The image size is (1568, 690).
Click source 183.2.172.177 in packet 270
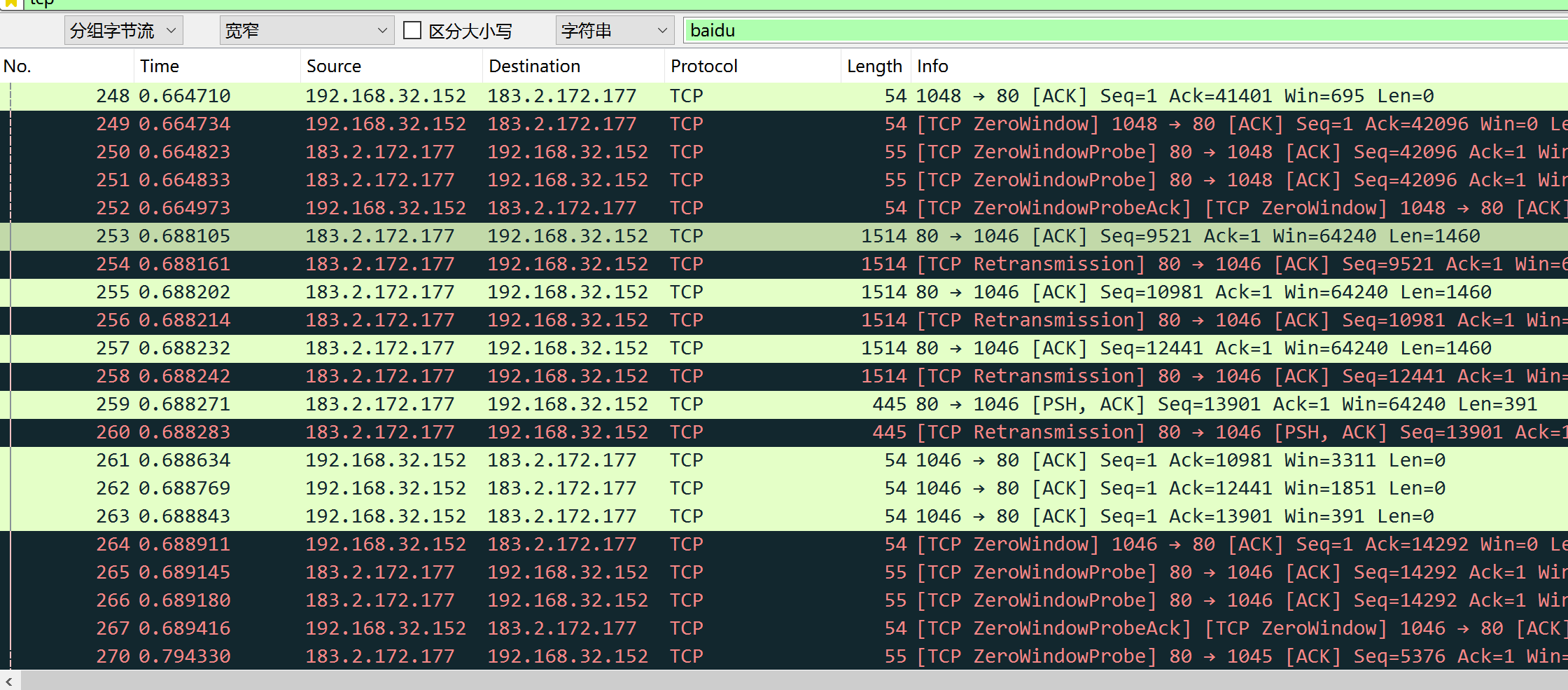pyautogui.click(x=380, y=656)
